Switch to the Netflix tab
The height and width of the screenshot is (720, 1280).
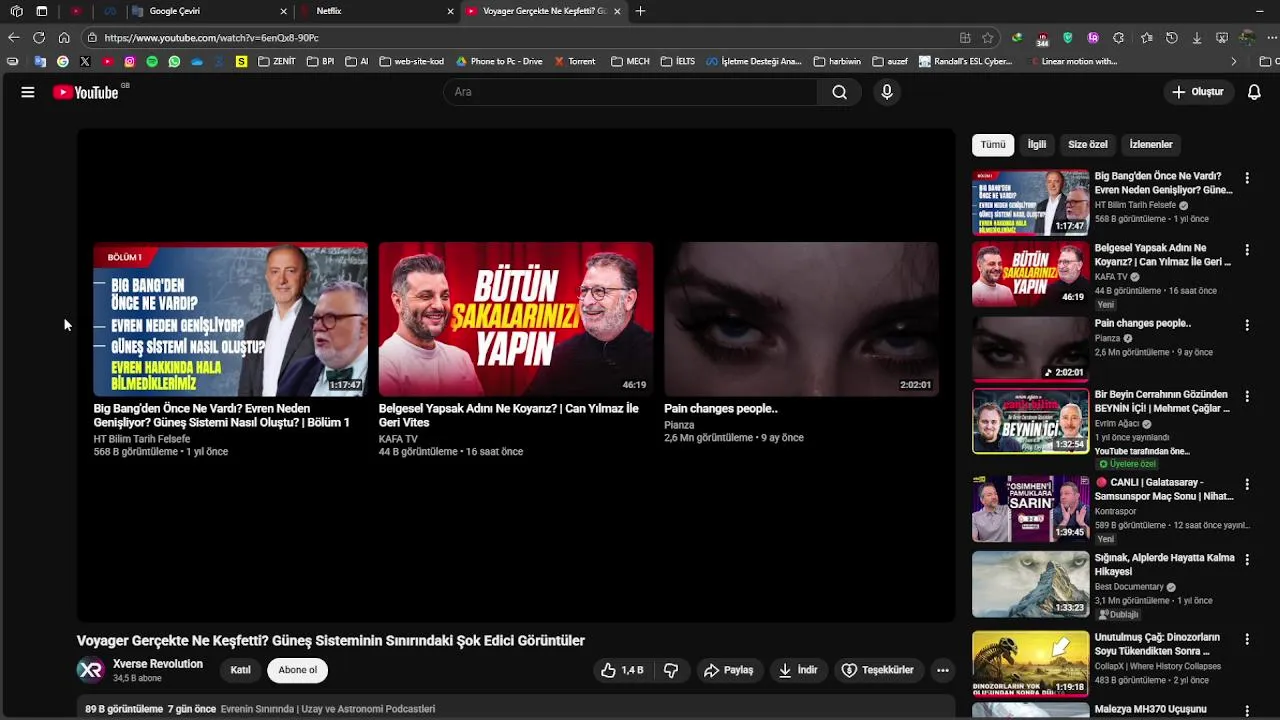pyautogui.click(x=375, y=11)
